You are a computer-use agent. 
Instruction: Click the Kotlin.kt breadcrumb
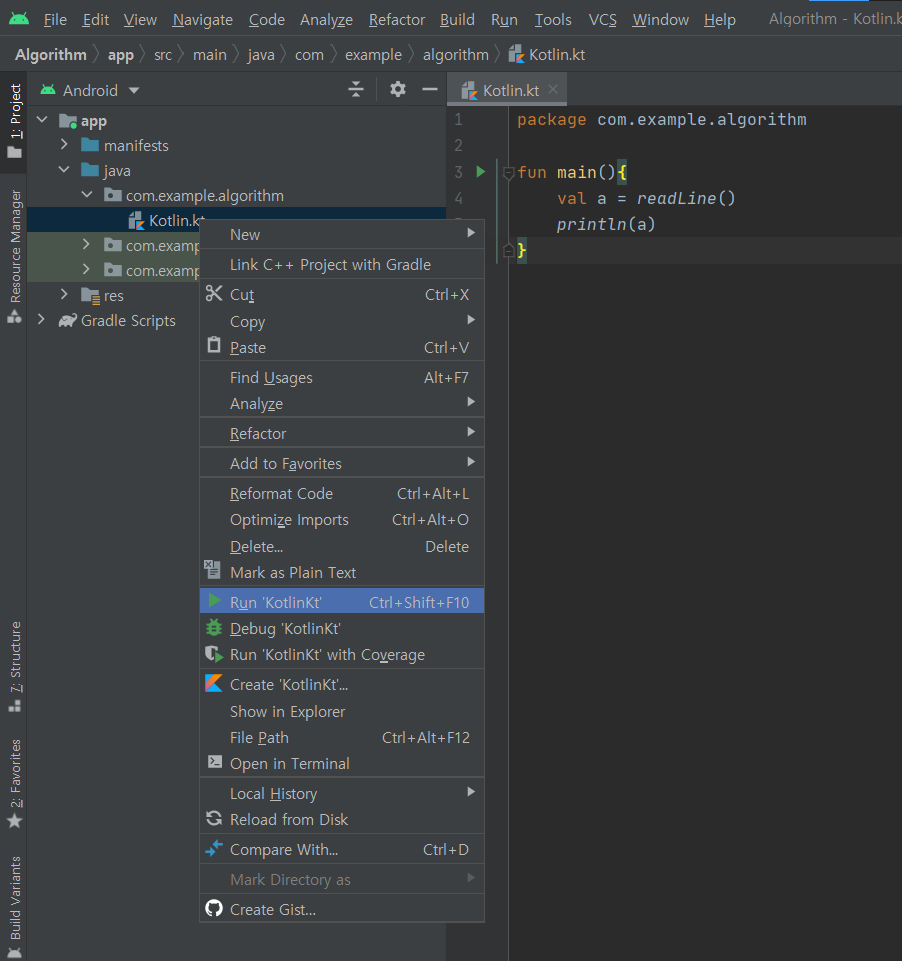coord(547,55)
